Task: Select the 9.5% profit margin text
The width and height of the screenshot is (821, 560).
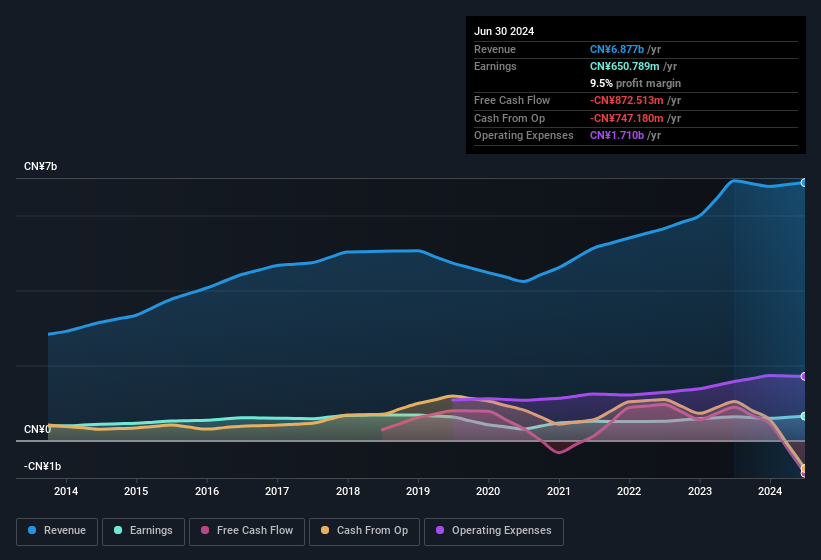Action: [635, 83]
